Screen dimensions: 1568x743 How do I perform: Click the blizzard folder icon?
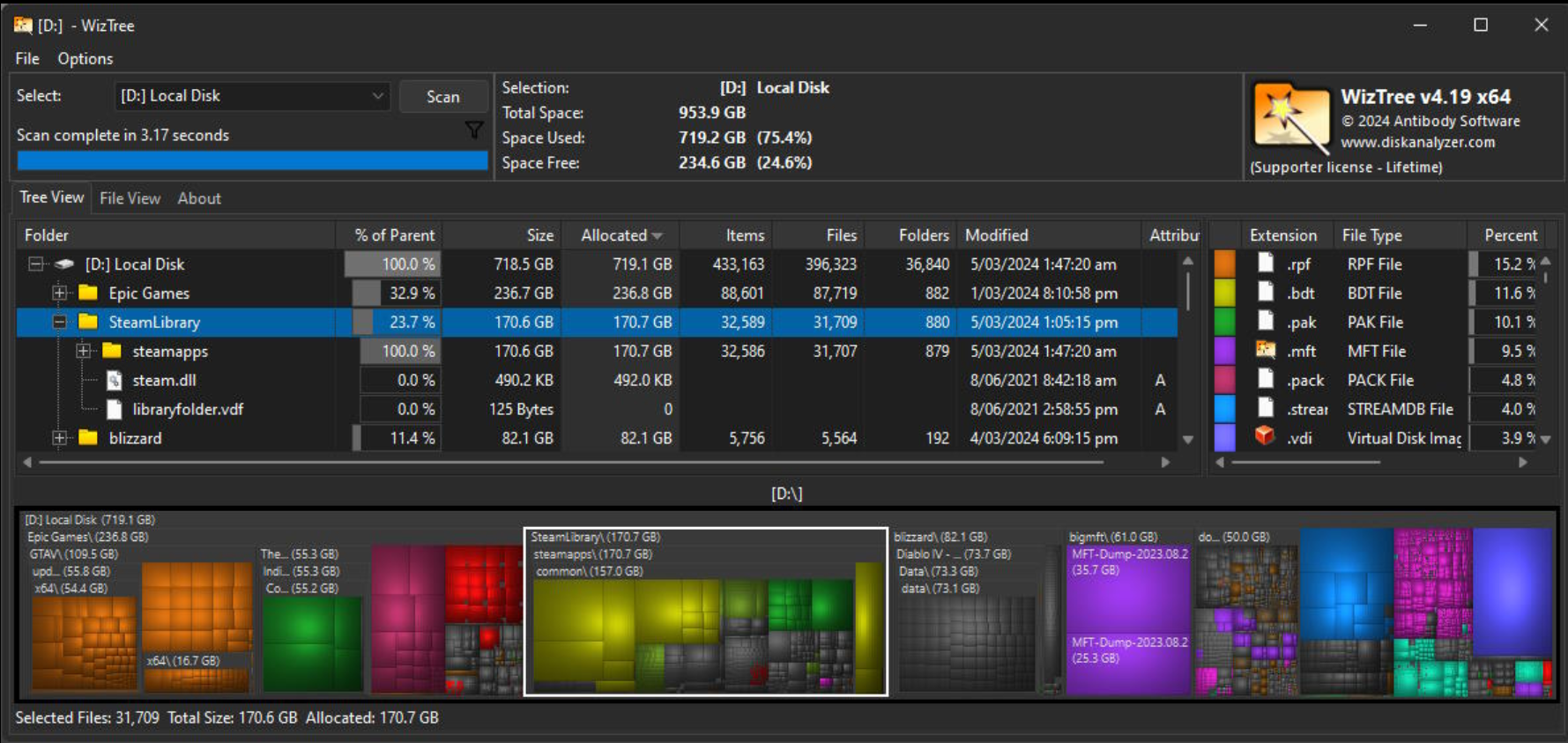[x=88, y=438]
